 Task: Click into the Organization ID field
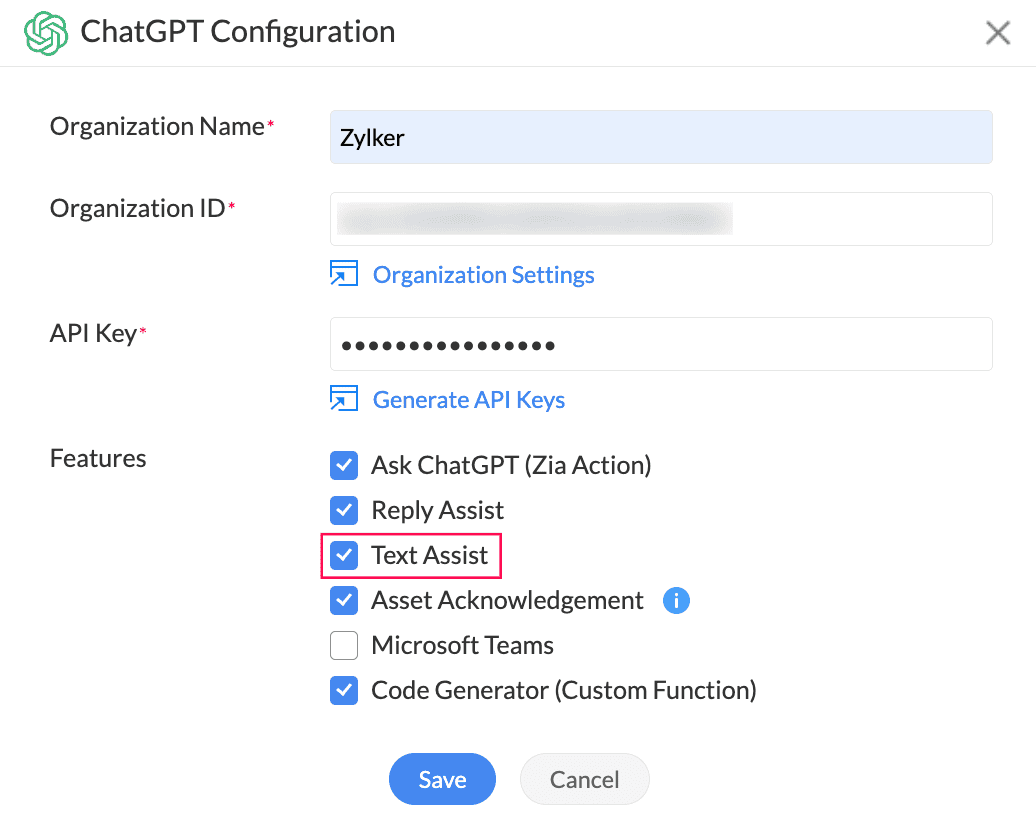[x=661, y=219]
